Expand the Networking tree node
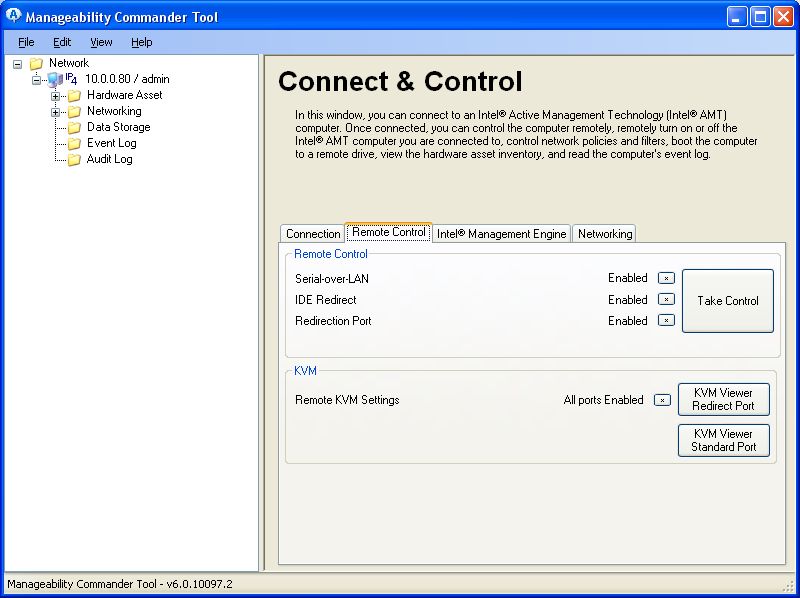 [x=56, y=112]
